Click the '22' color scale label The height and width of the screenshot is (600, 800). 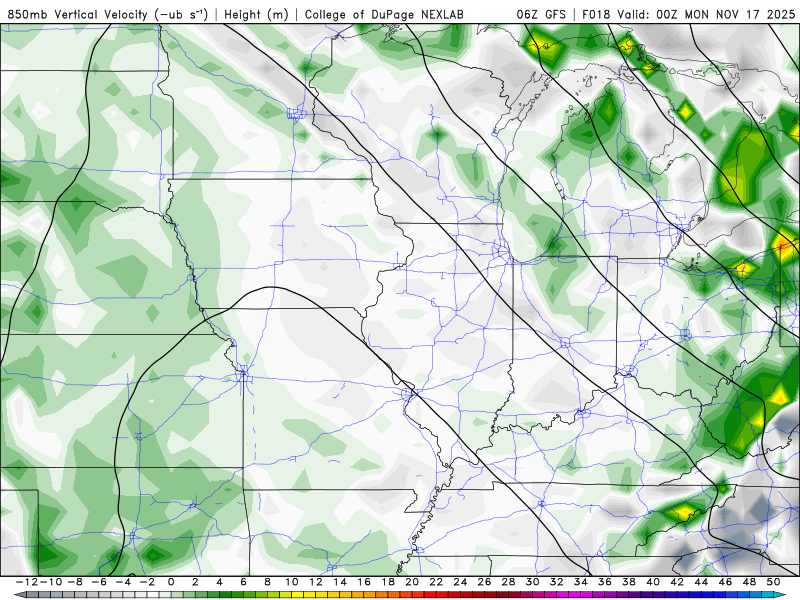(x=436, y=582)
